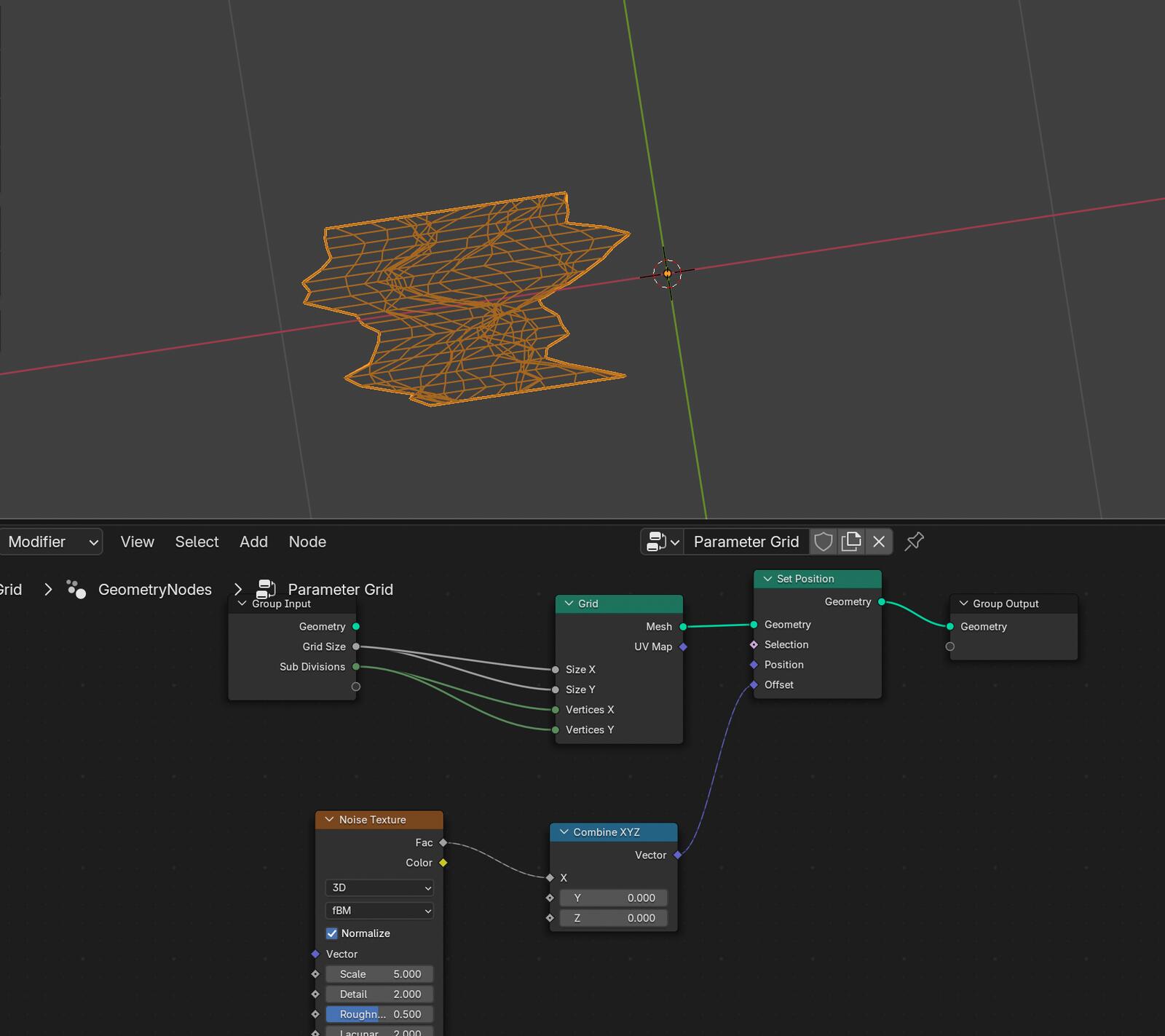Viewport: 1165px width, 1036px height.
Task: Click the GeometryNodes modifier breadcrumb icon
Action: 76,589
